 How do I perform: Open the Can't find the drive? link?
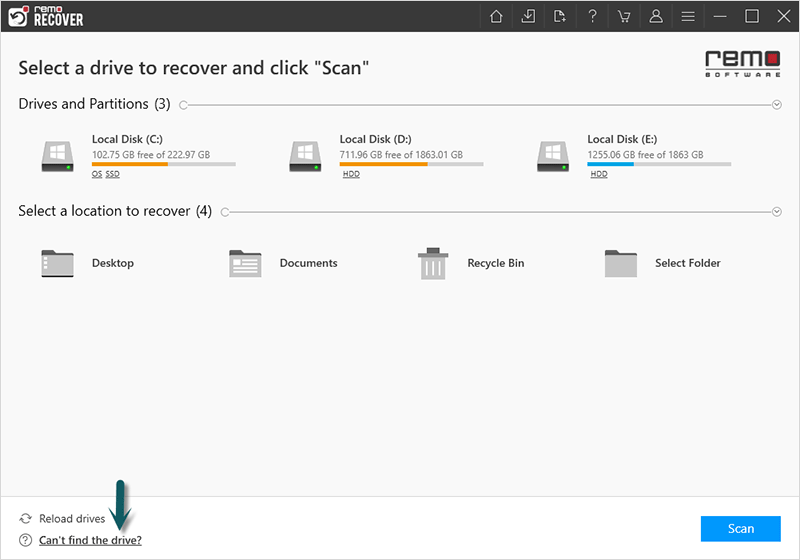pyautogui.click(x=90, y=540)
